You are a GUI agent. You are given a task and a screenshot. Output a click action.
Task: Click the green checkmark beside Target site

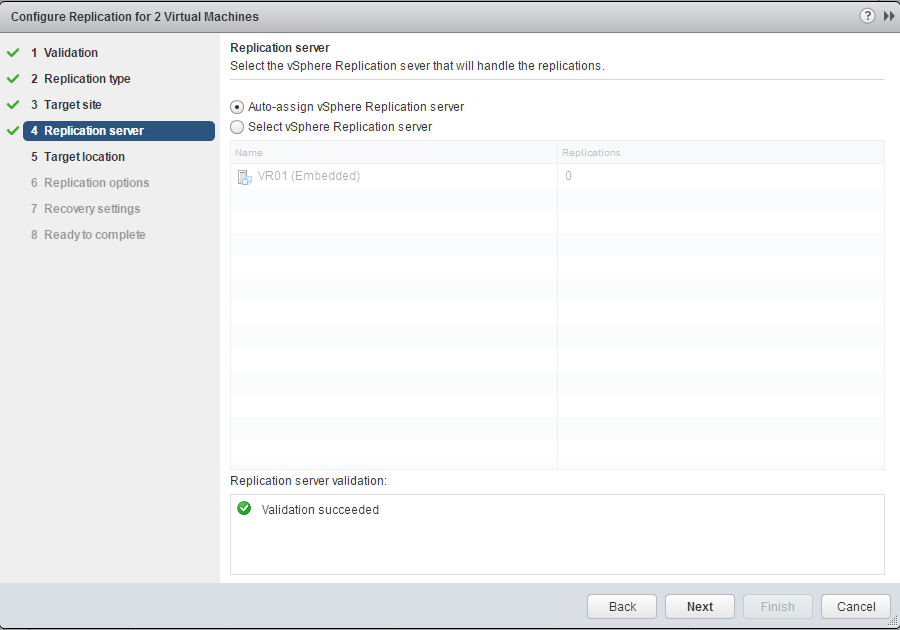click(13, 105)
